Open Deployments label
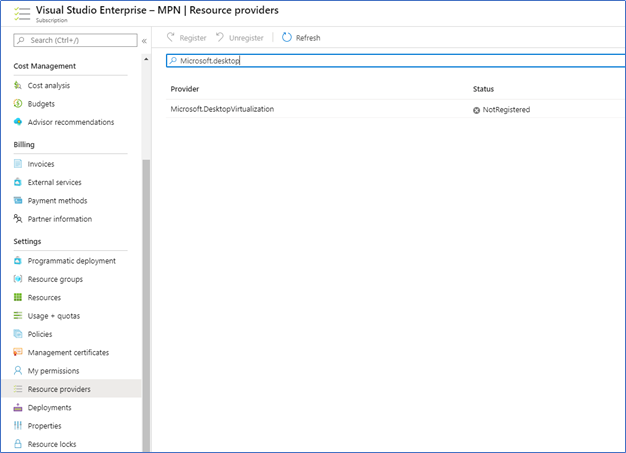This screenshot has width=626, height=453. (49, 408)
